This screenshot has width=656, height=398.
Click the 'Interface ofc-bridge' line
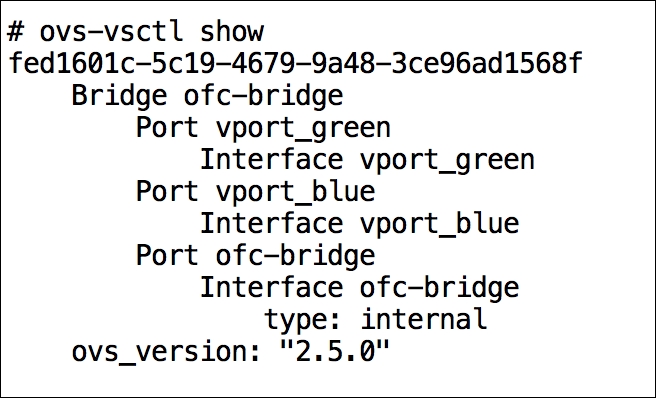(x=360, y=288)
